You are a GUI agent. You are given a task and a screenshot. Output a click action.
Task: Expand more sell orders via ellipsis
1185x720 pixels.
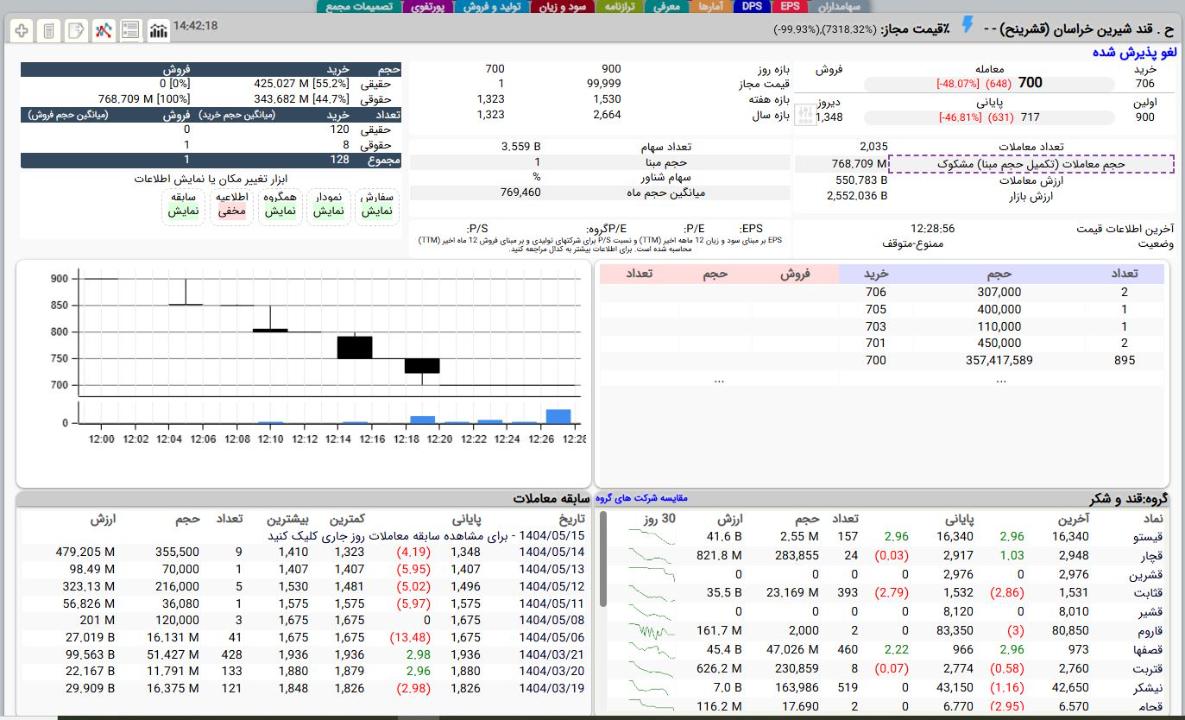(x=717, y=380)
